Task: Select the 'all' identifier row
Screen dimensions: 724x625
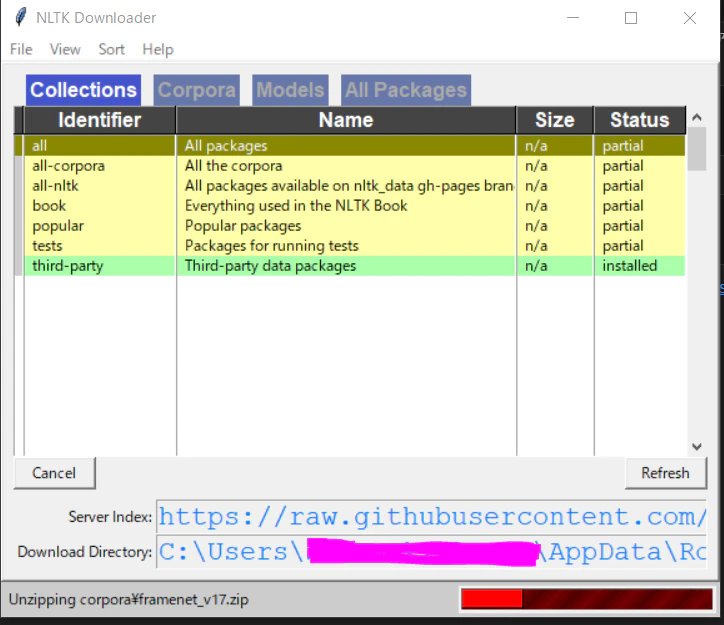Action: (x=99, y=146)
